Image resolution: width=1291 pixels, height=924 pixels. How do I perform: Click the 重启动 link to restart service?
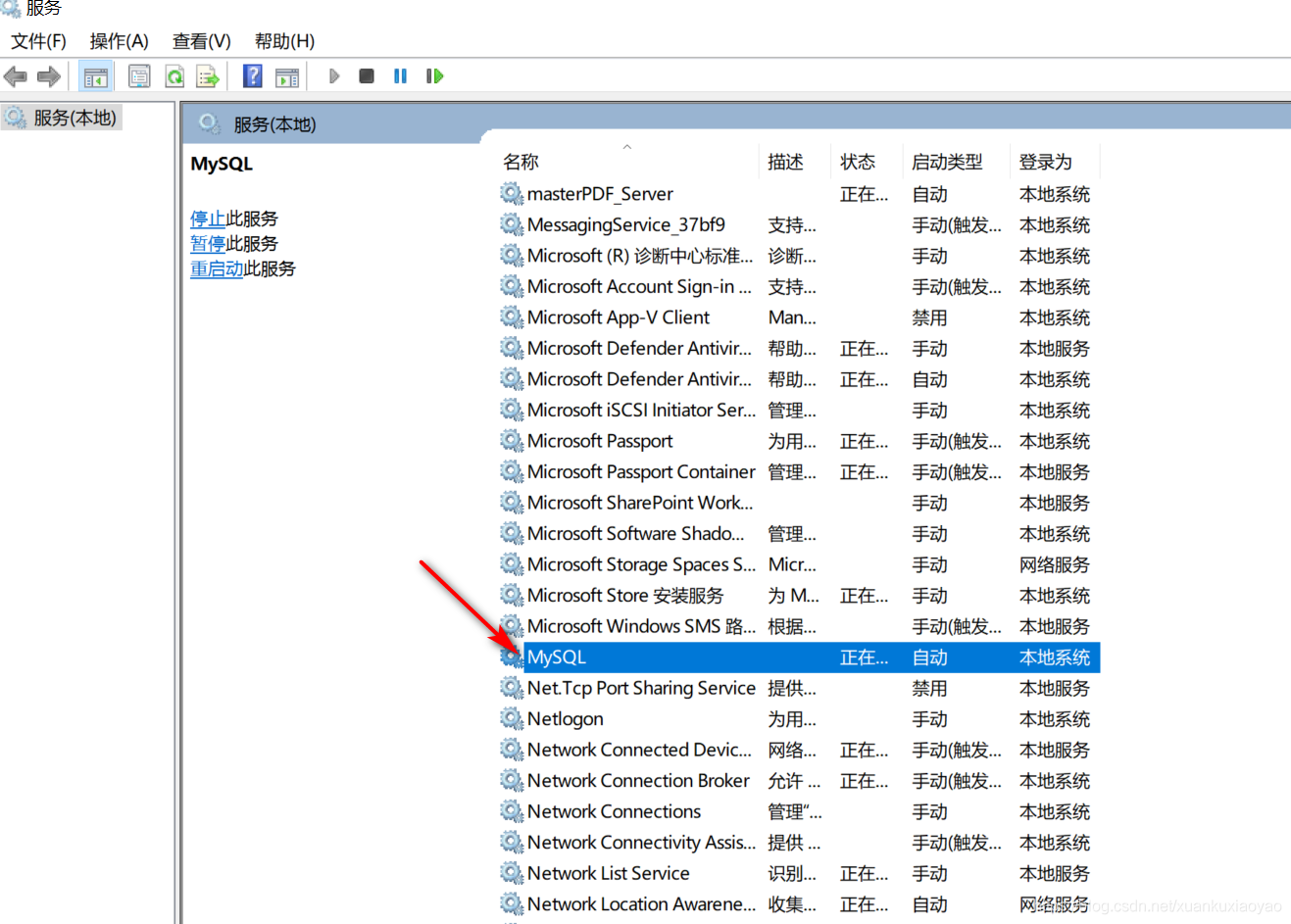tap(217, 268)
